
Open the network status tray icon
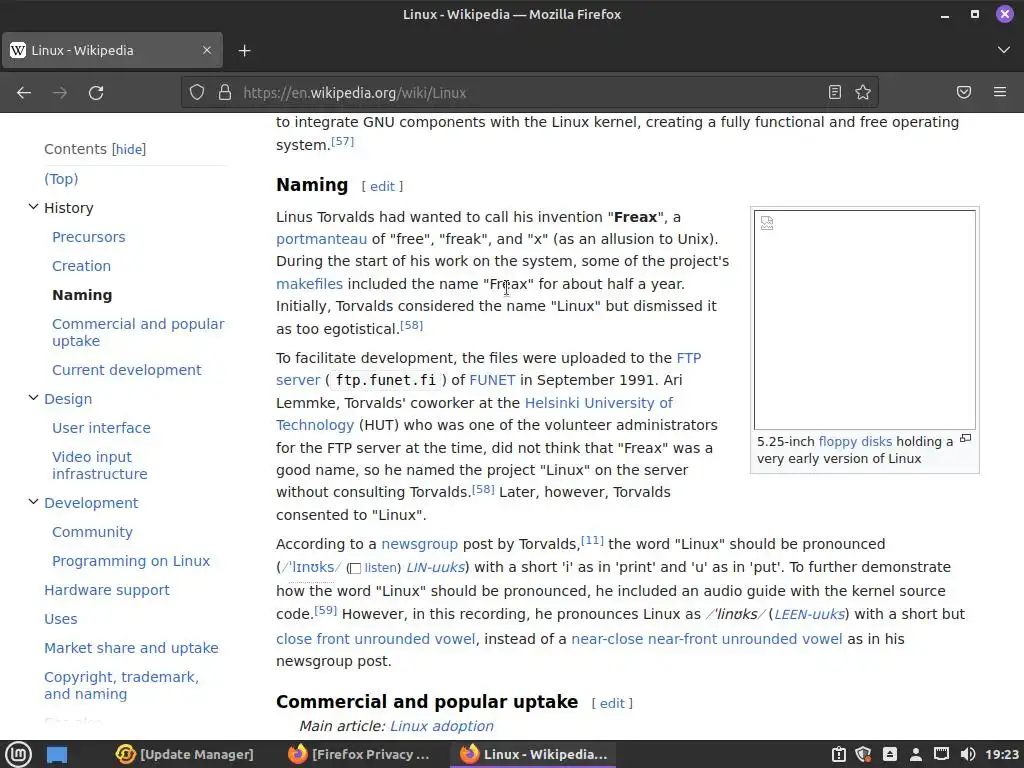tap(941, 754)
